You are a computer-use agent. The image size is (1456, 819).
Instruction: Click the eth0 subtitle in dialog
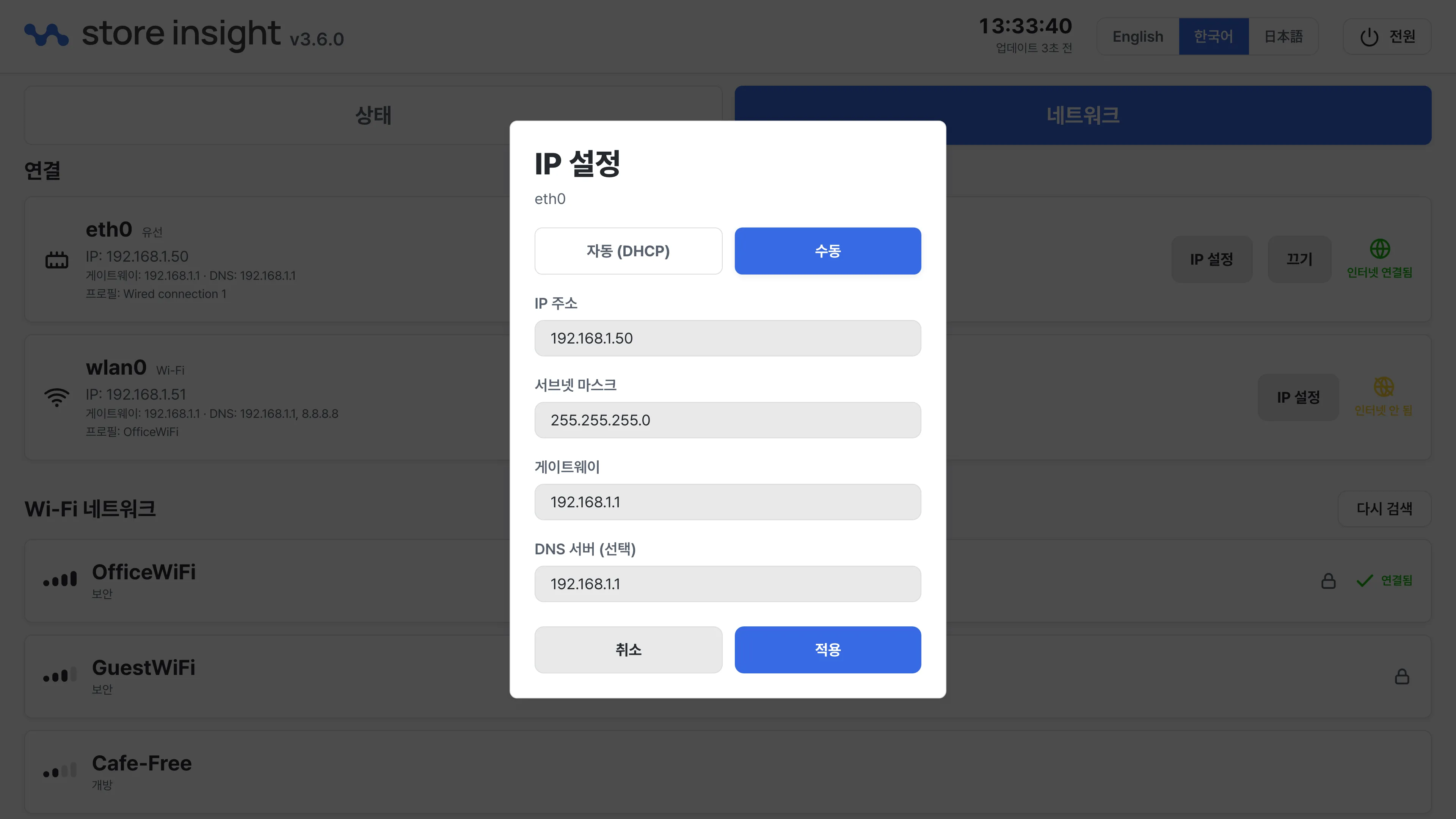(550, 199)
